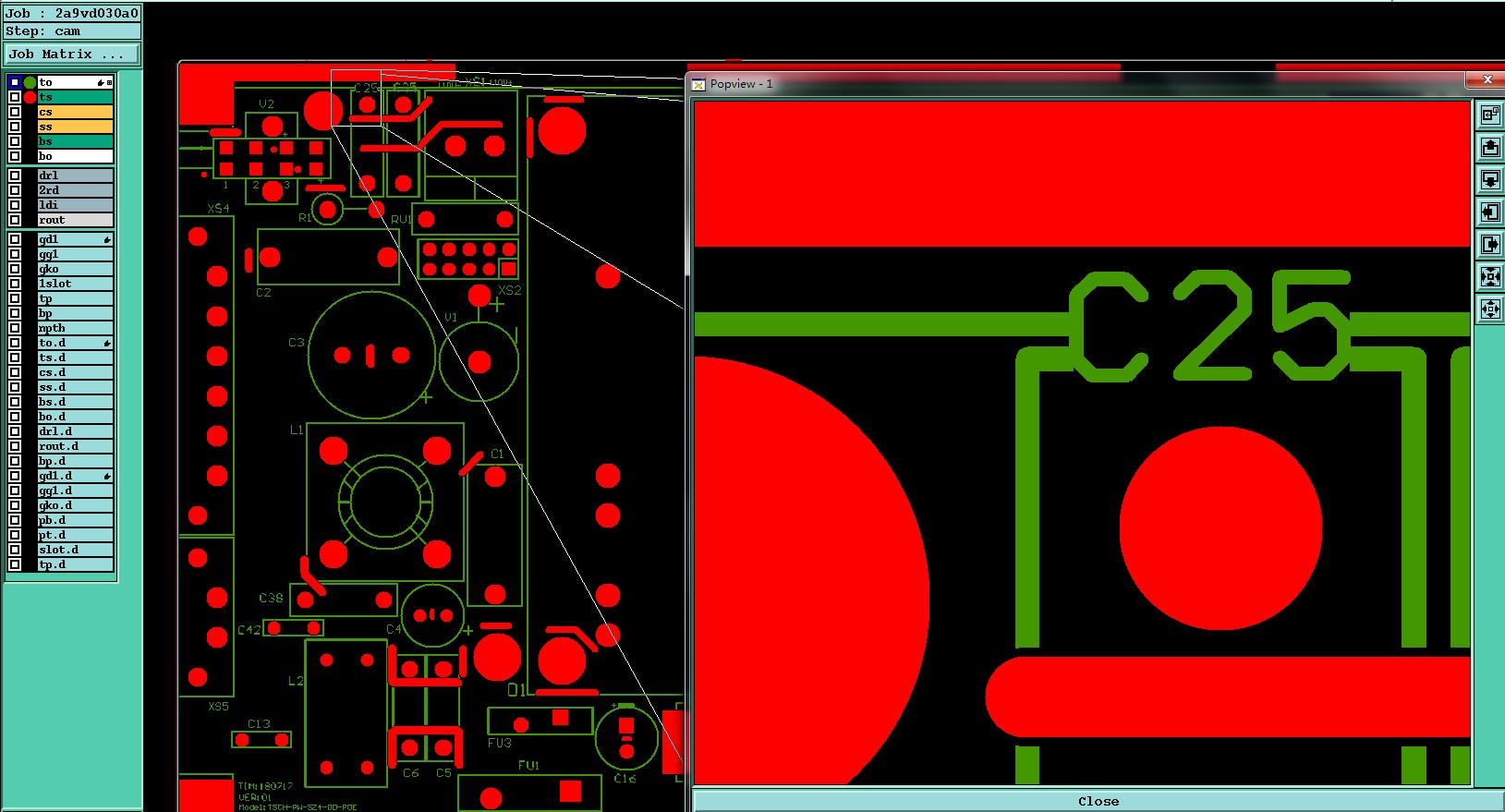Open the Job Matrix ... menu
Viewport: 1505px width, 812px height.
coord(72,55)
